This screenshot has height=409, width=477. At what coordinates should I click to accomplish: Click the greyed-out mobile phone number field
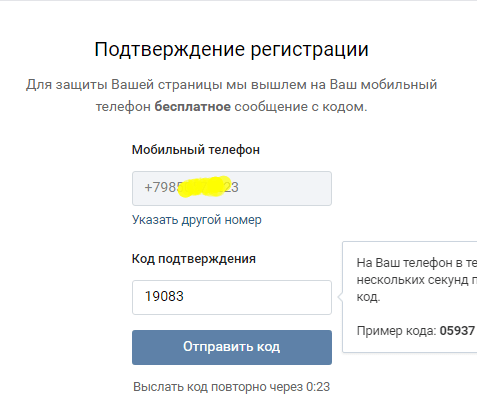click(232, 188)
